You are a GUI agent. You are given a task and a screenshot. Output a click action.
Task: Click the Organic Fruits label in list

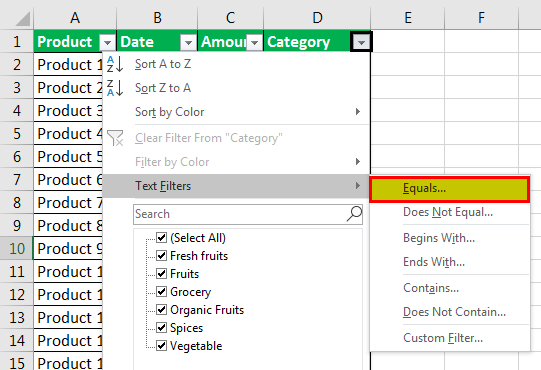click(207, 310)
